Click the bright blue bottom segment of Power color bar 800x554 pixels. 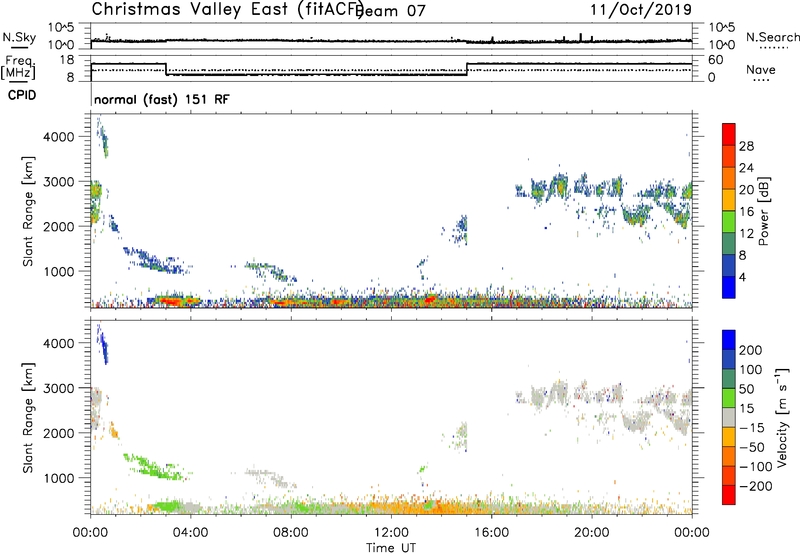click(x=729, y=287)
